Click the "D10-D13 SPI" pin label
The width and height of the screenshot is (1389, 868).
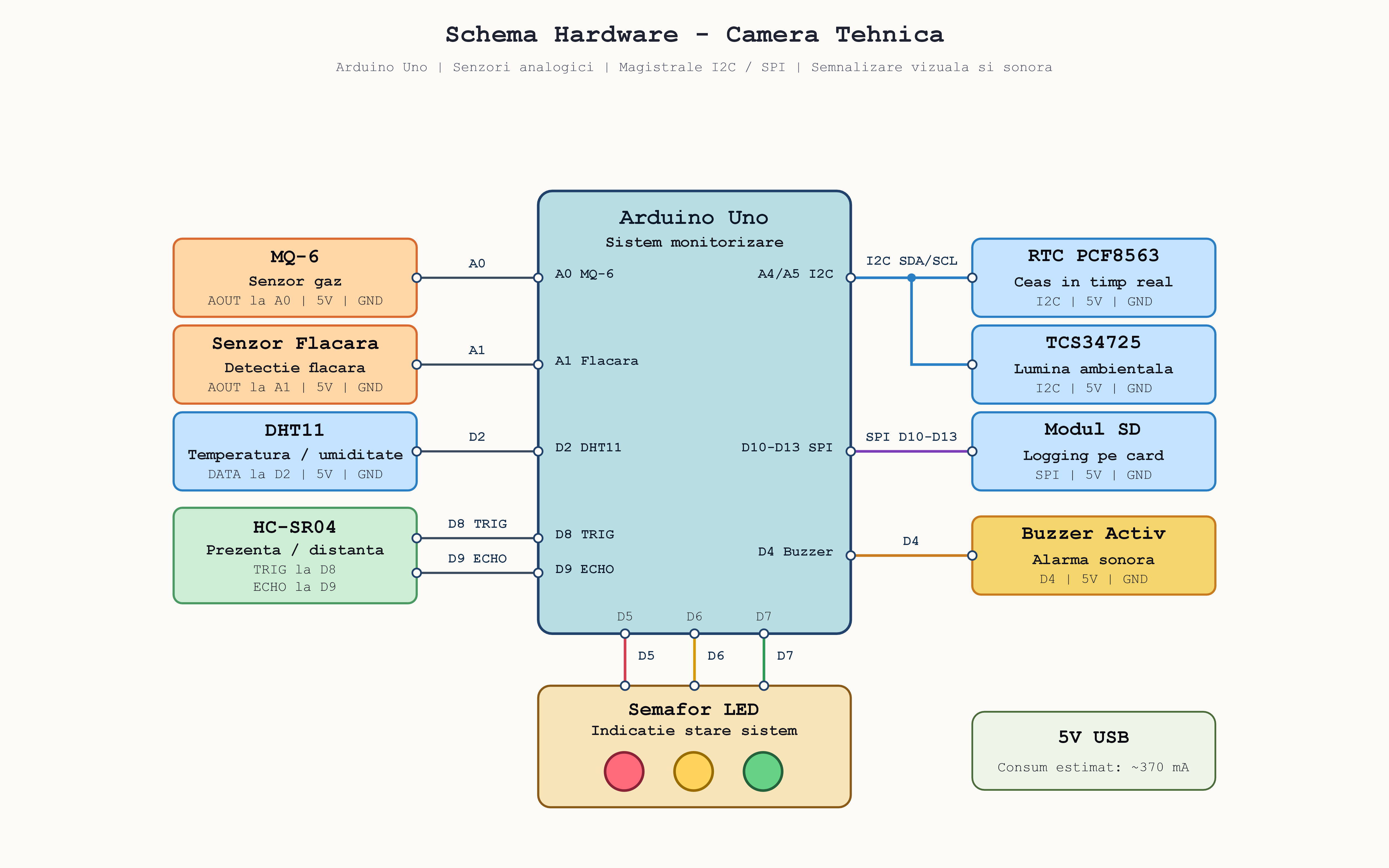click(787, 447)
